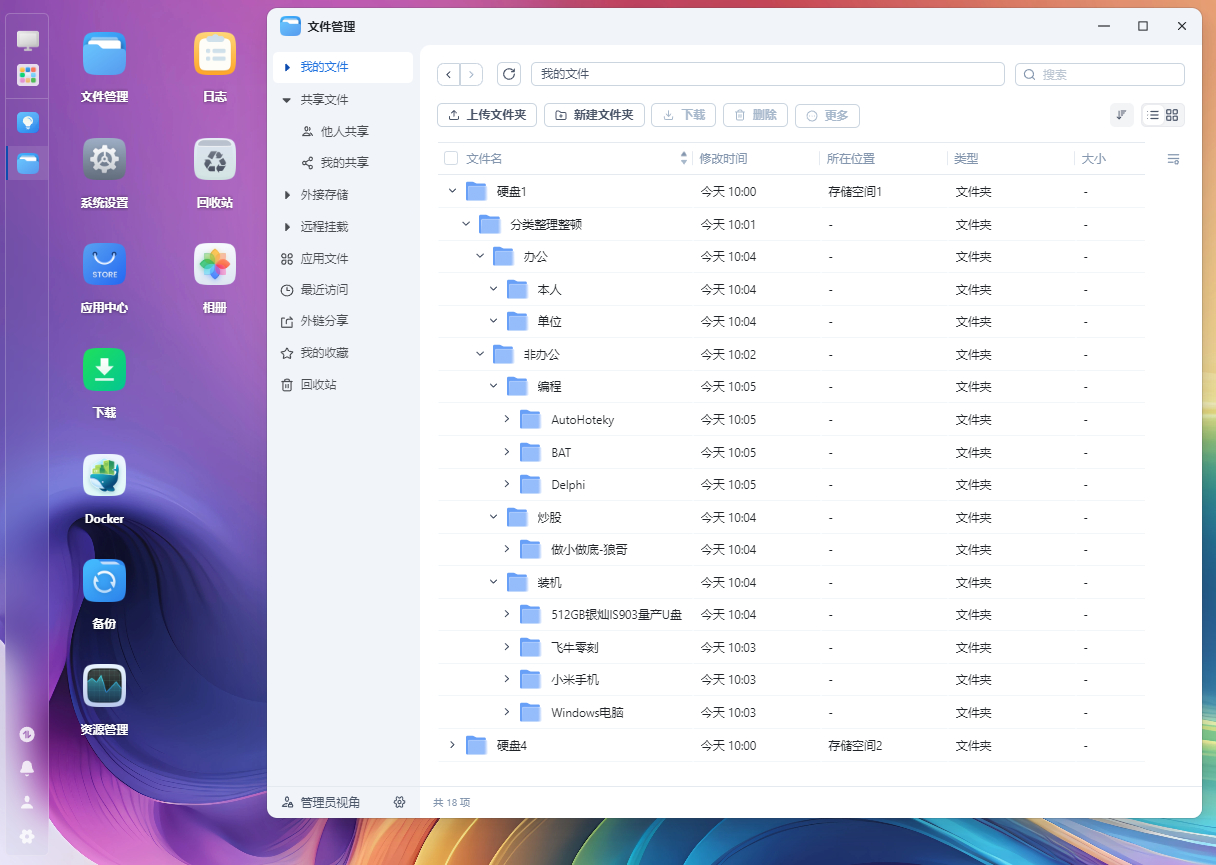The image size is (1216, 865).
Task: Collapse 共享文件 in the sidebar
Action: 287,100
